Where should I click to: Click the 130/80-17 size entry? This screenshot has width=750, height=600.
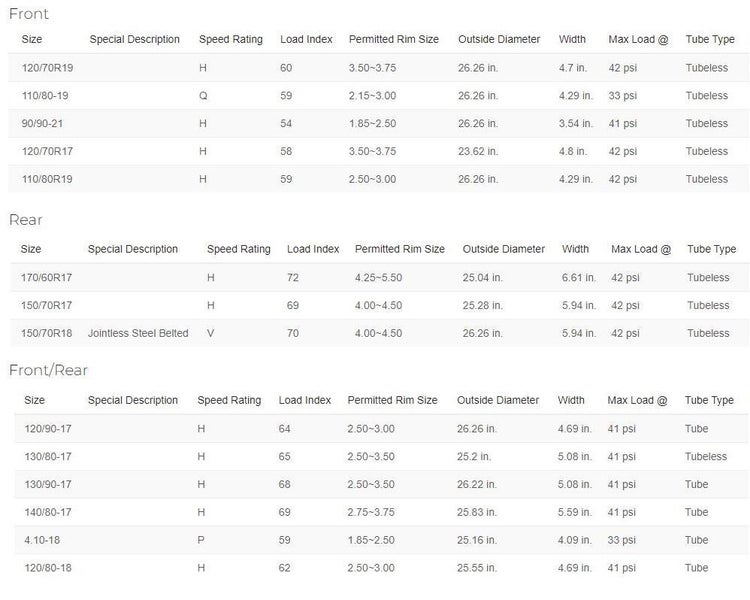(47, 457)
